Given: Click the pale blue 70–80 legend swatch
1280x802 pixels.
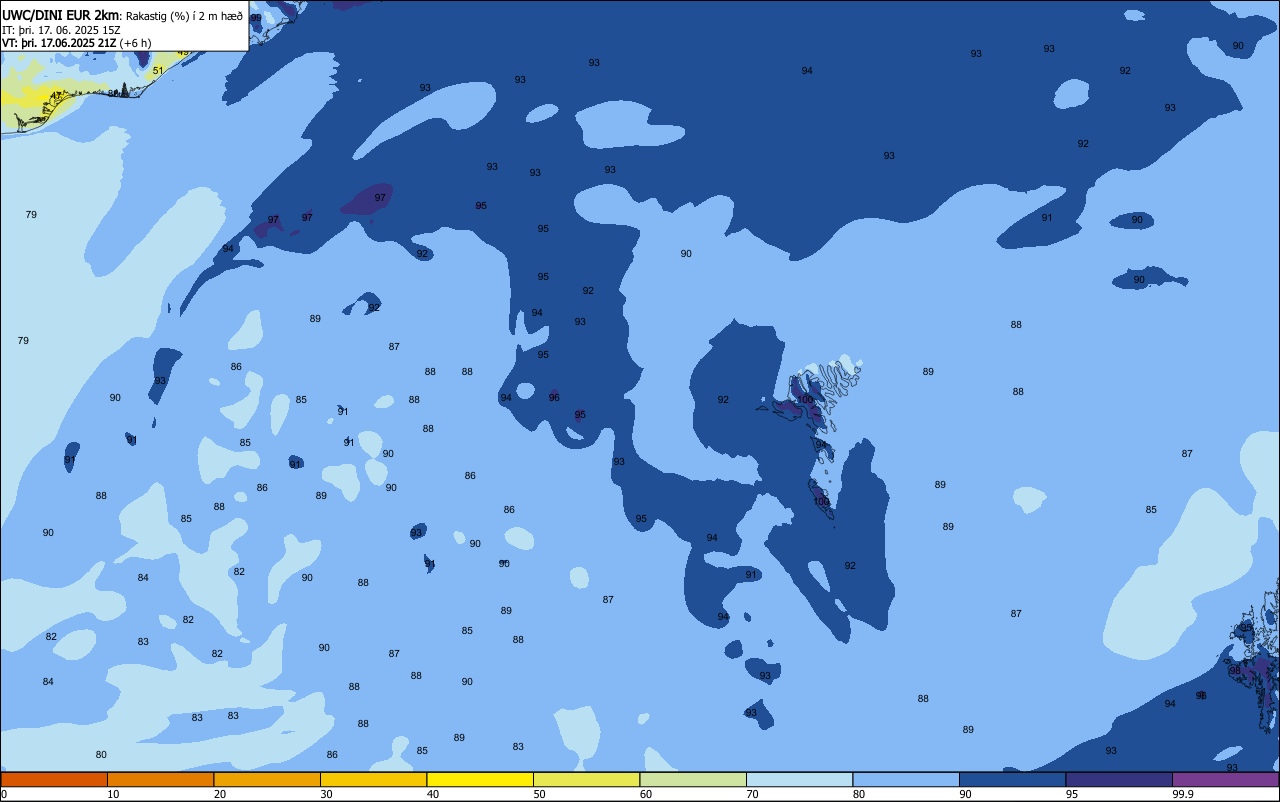Looking at the screenshot, I should [x=799, y=779].
